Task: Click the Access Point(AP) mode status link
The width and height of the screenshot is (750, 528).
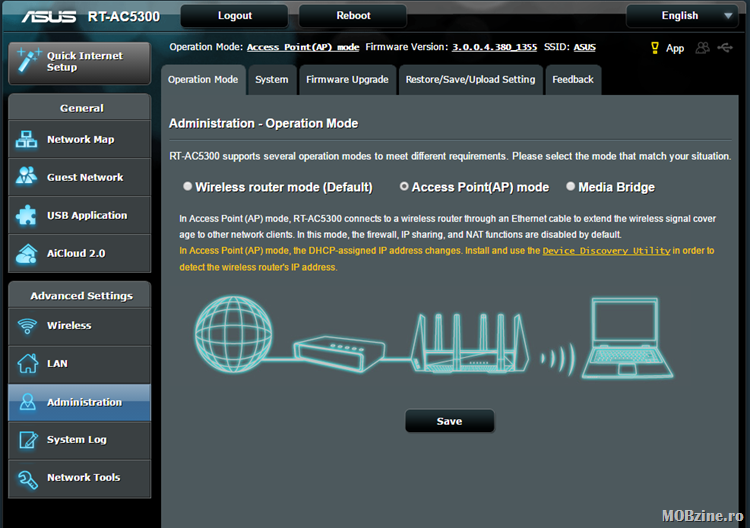Action: click(303, 47)
